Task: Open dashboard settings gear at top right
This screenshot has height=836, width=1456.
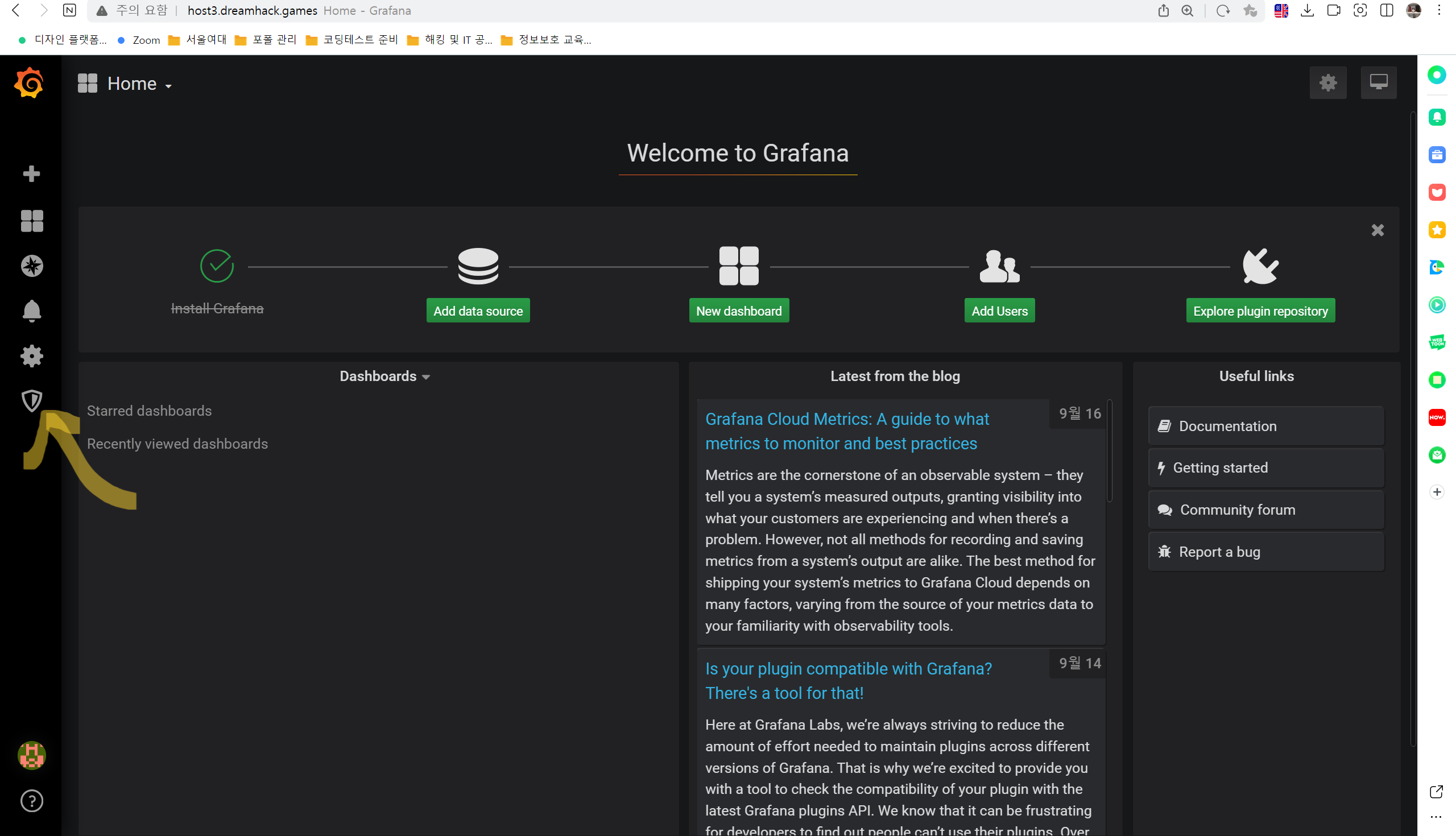Action: (1327, 83)
